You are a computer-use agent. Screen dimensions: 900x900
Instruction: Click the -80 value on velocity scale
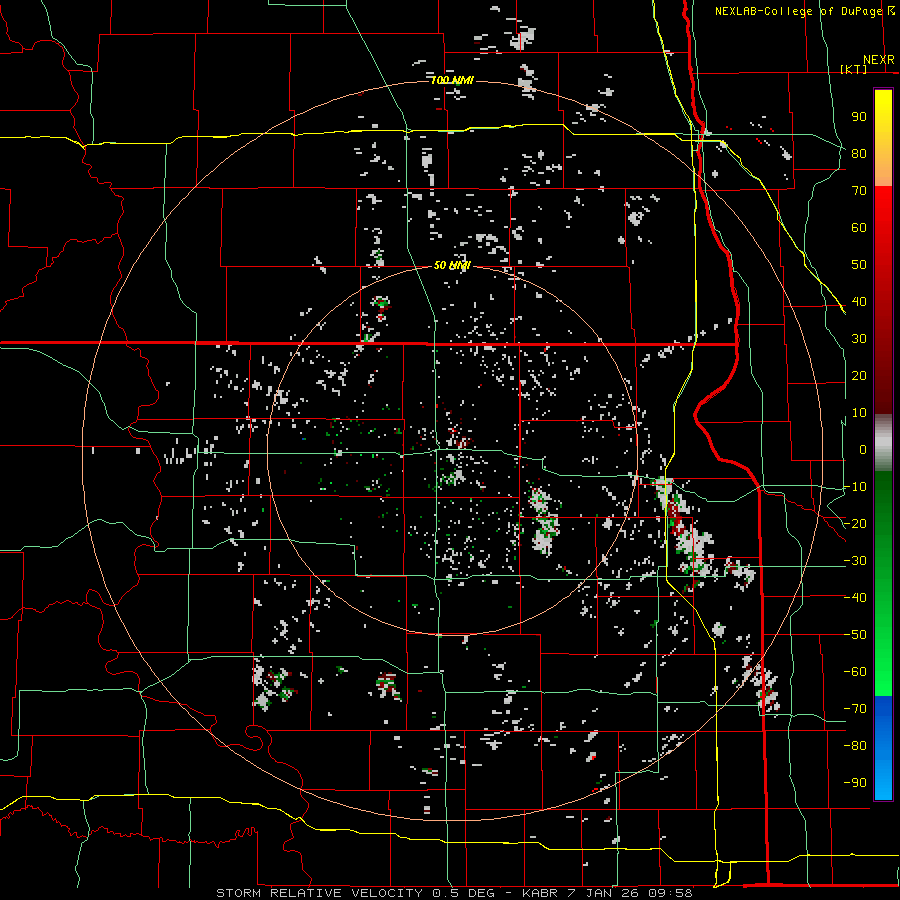855,746
